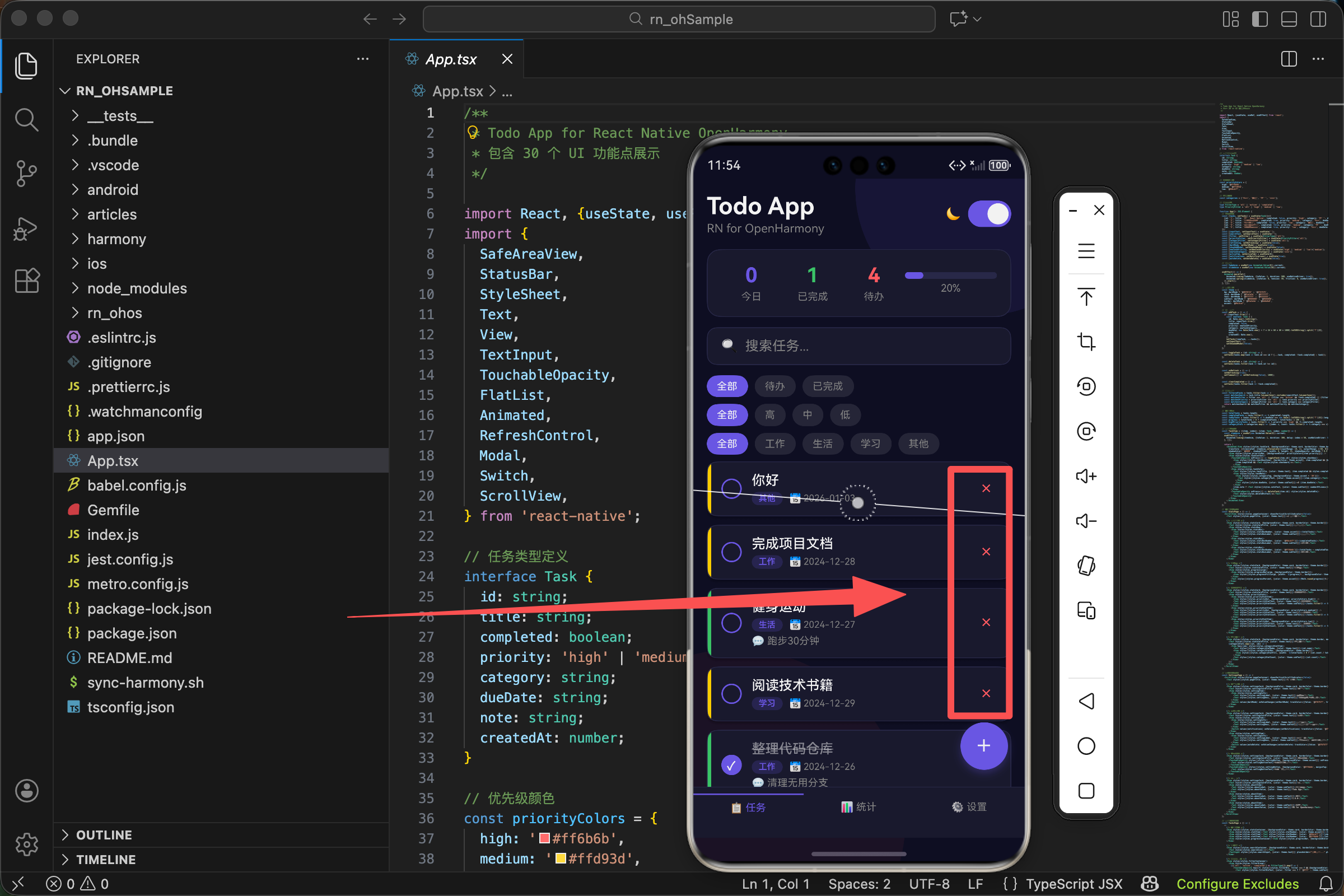Image resolution: width=1344 pixels, height=896 pixels.
Task: Check the circle of the 2024-12-27 task
Action: [x=731, y=623]
